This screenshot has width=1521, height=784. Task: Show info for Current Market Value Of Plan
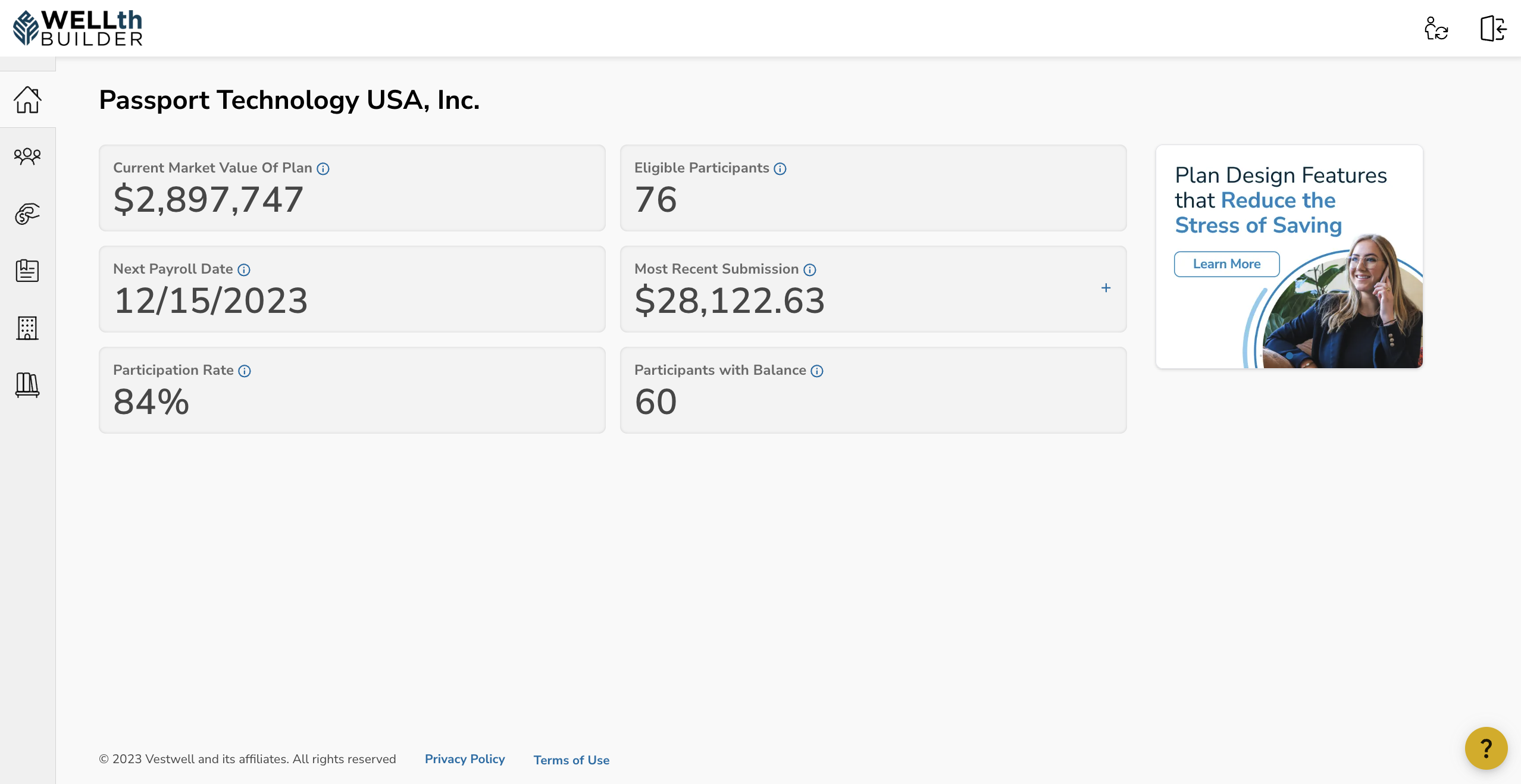323,169
